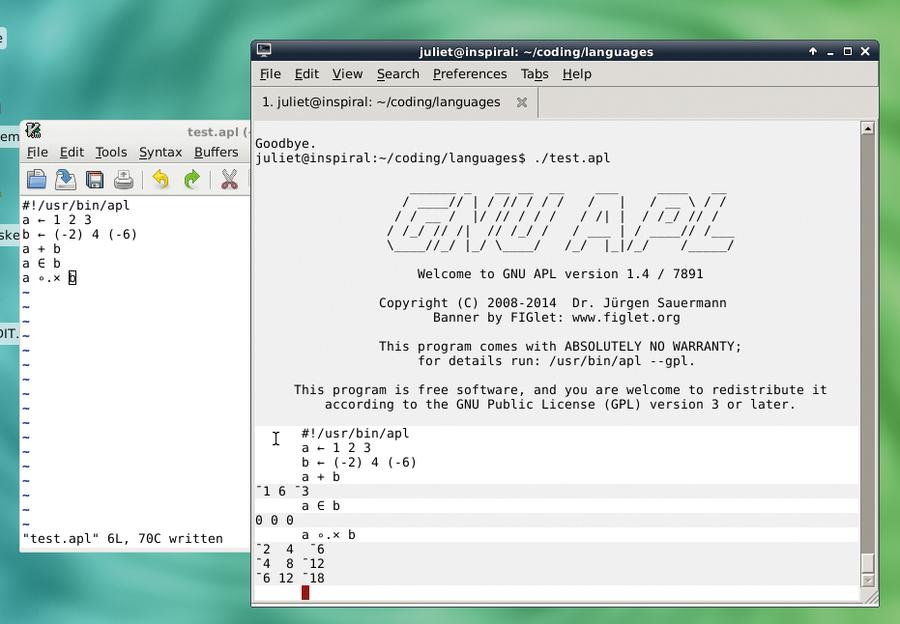Close the juliet@inspiral terminal tab
Viewport: 900px width, 624px height.
(x=522, y=102)
